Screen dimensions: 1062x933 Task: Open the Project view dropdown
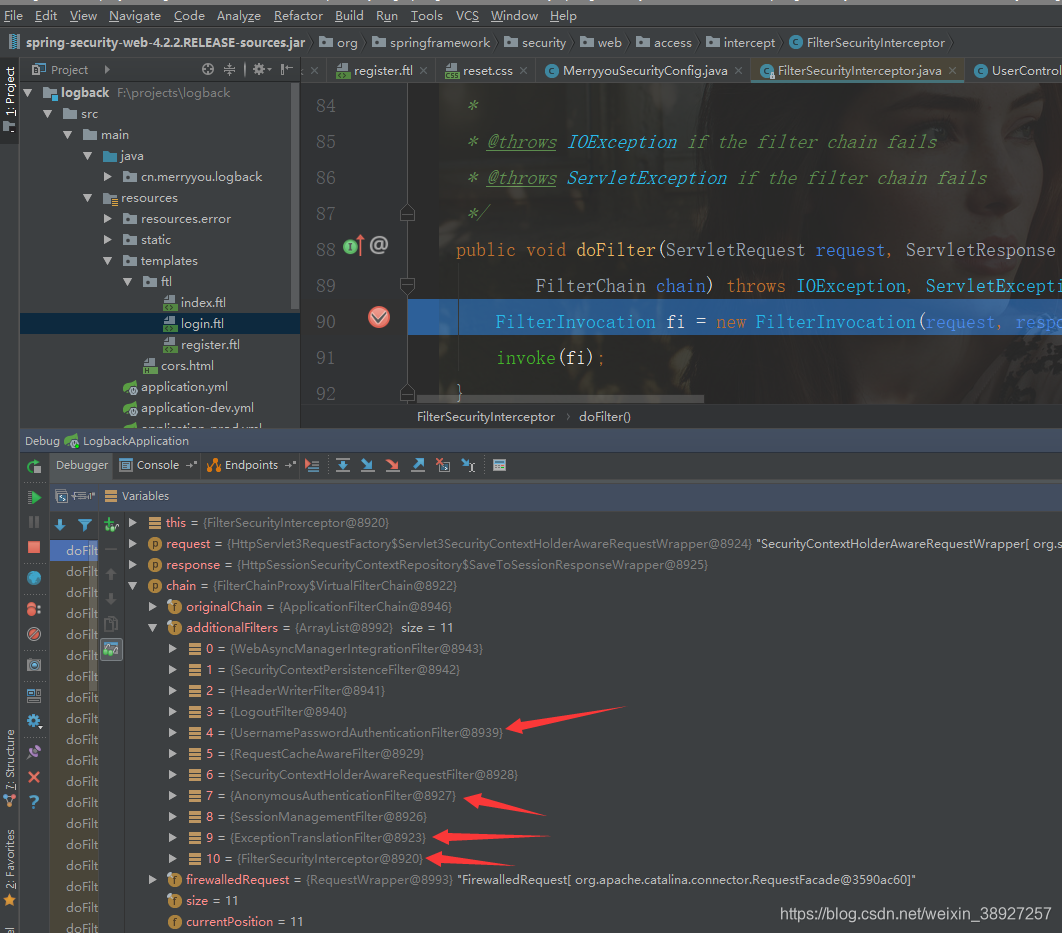pyautogui.click(x=107, y=69)
